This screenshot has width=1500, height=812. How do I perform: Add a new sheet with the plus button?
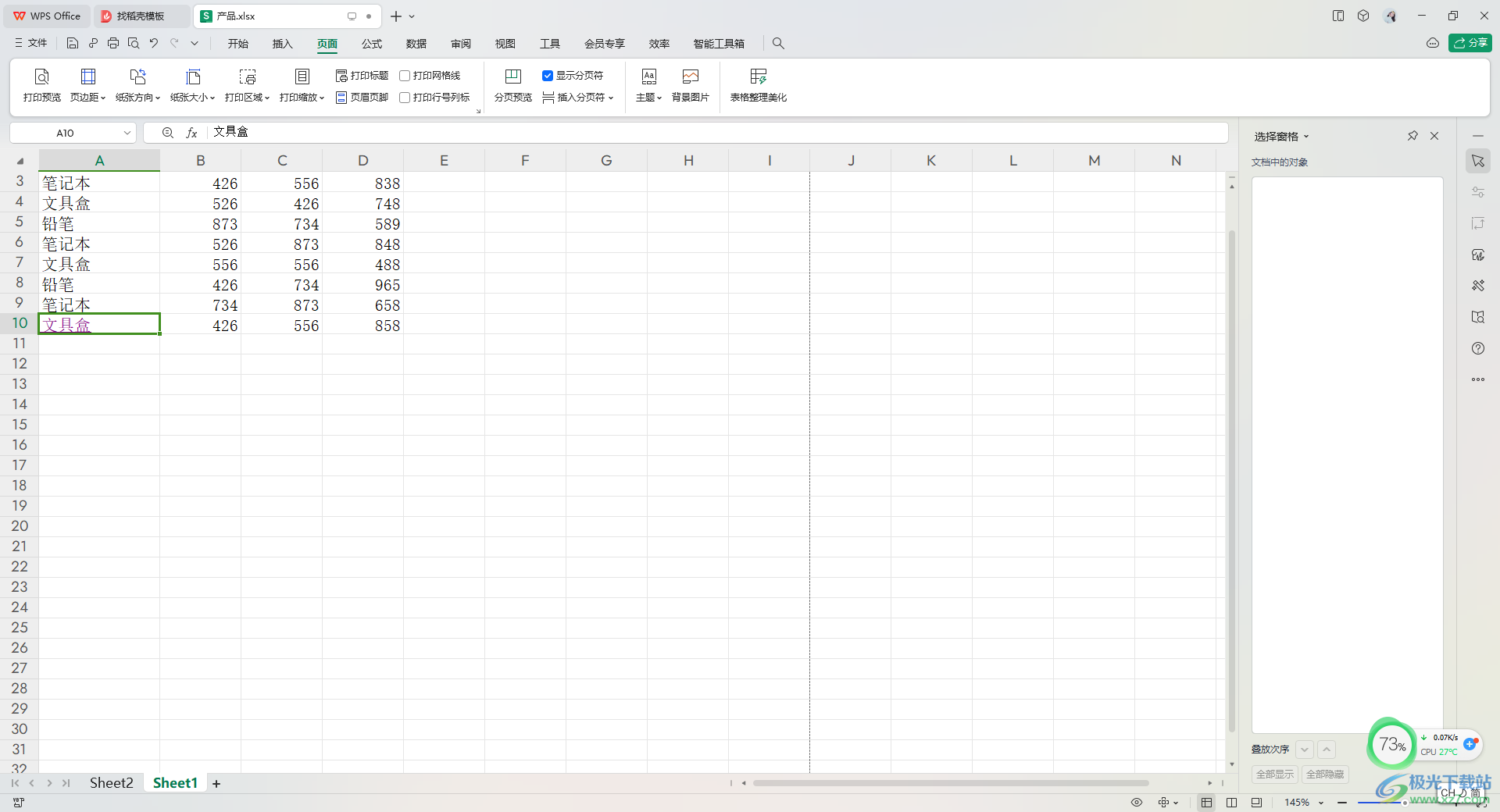click(x=216, y=784)
